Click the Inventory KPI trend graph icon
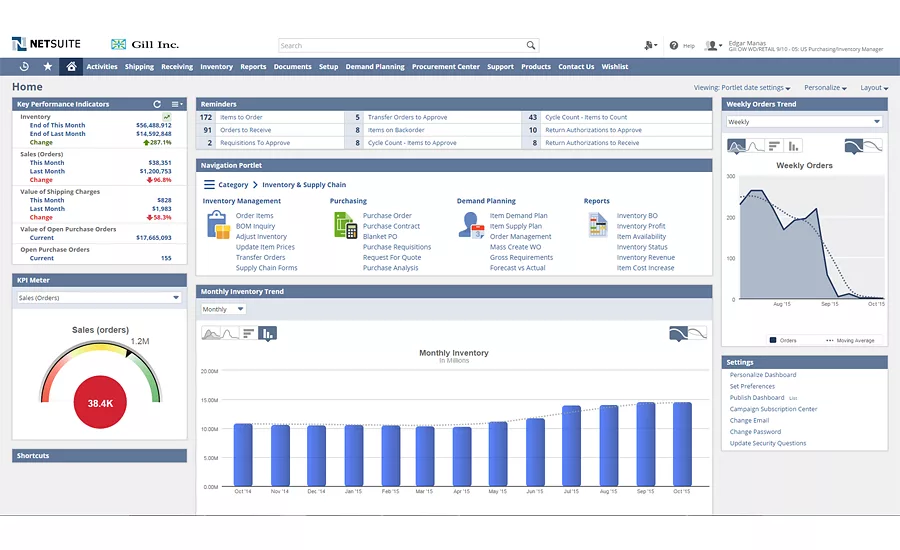The image size is (900, 550). pos(166,117)
